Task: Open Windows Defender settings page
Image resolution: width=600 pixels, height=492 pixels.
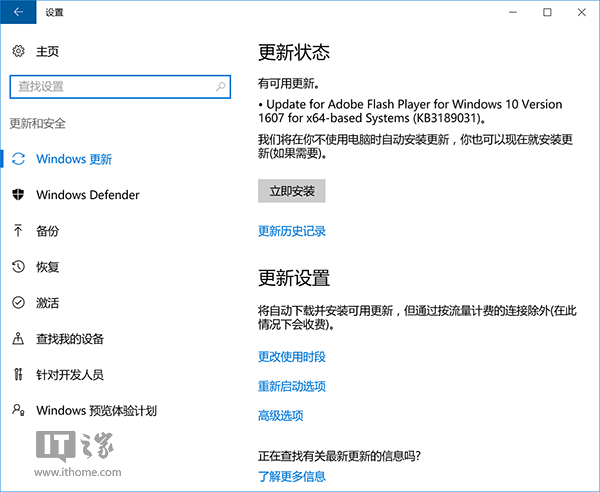Action: [x=88, y=195]
